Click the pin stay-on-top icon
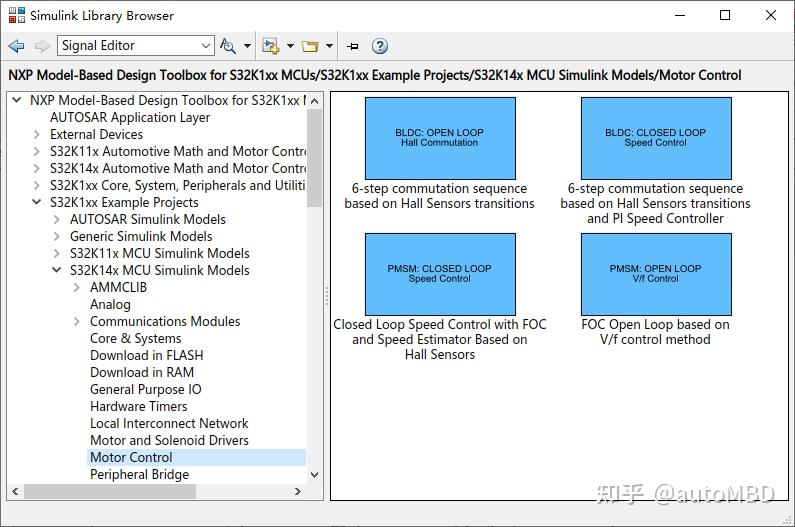Screen dimensions: 795x527 (353, 46)
